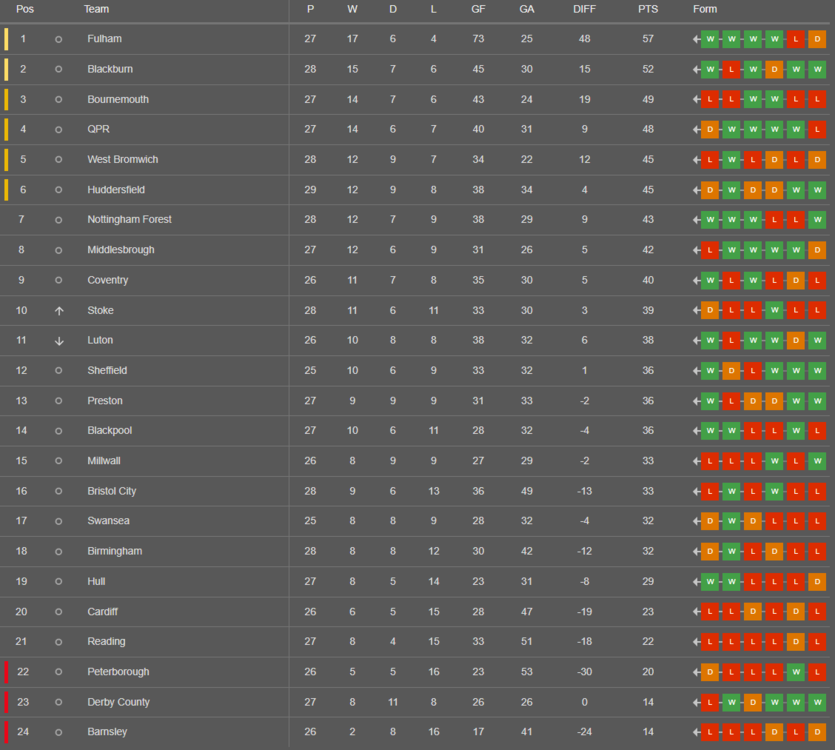Sort table by GF column header

tap(478, 9)
